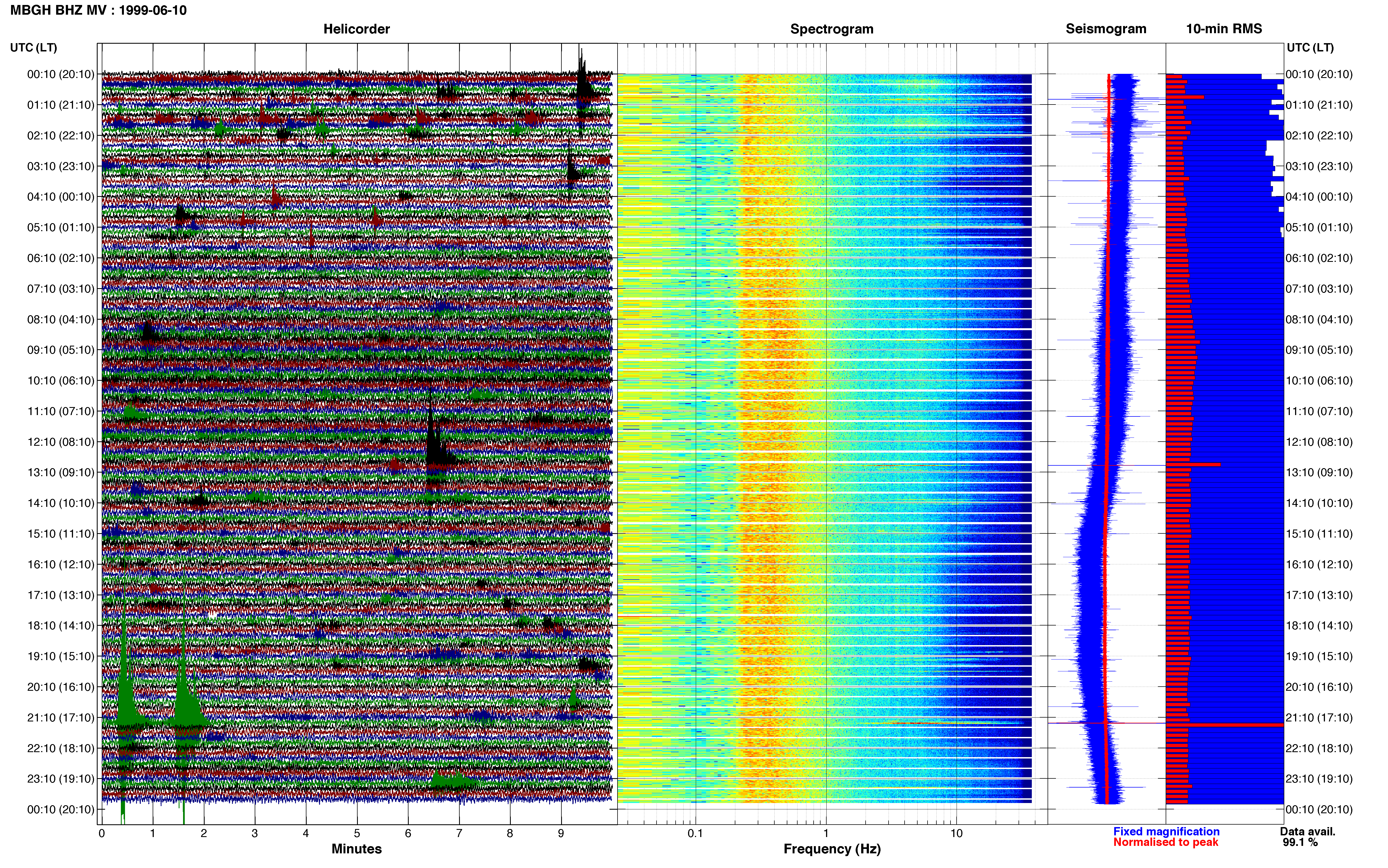Screen dimensions: 1388x868
Task: Click the '10-min RMS' panel heading
Action: click(1224, 29)
